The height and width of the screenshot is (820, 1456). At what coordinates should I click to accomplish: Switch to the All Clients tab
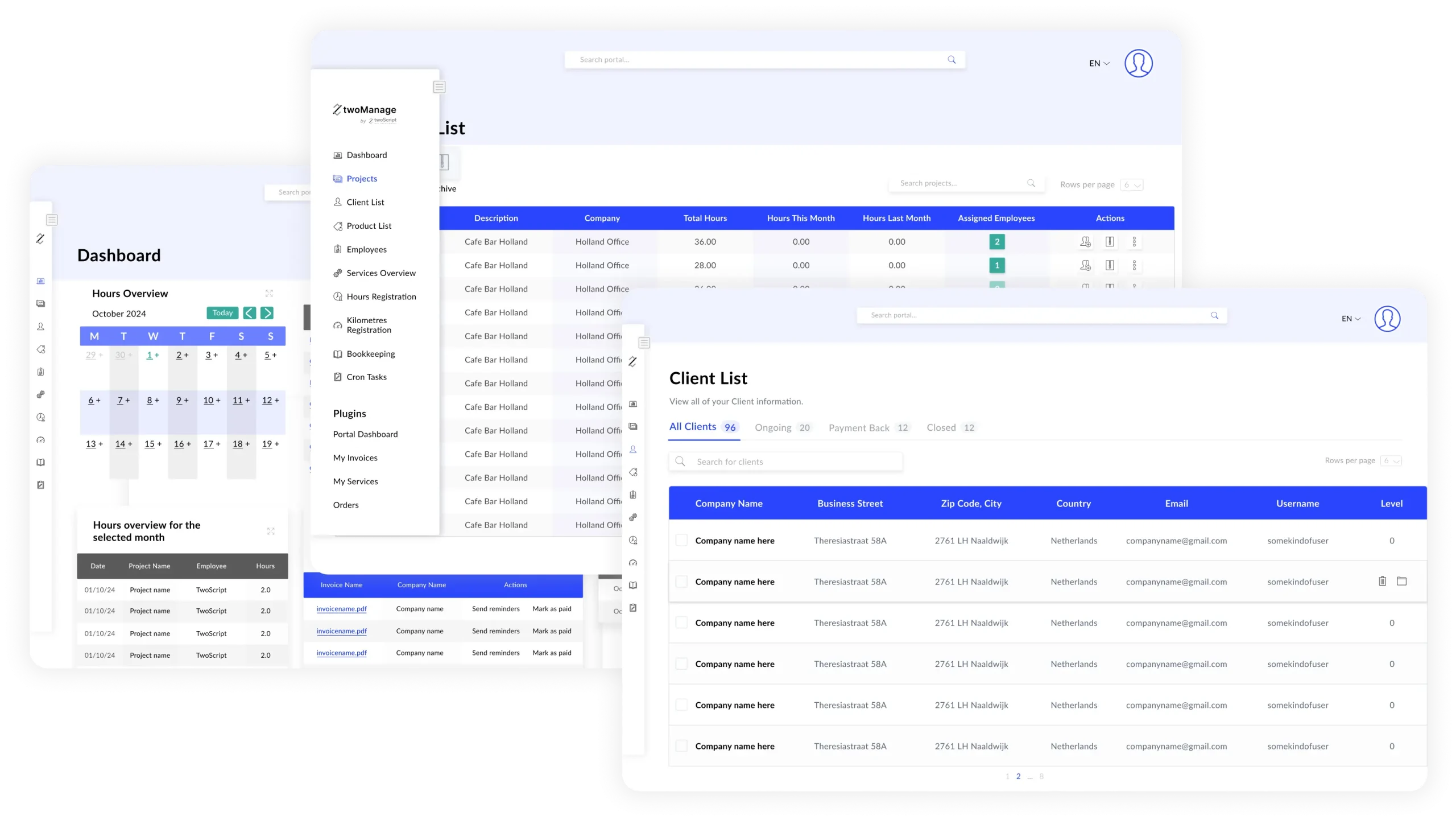704,427
